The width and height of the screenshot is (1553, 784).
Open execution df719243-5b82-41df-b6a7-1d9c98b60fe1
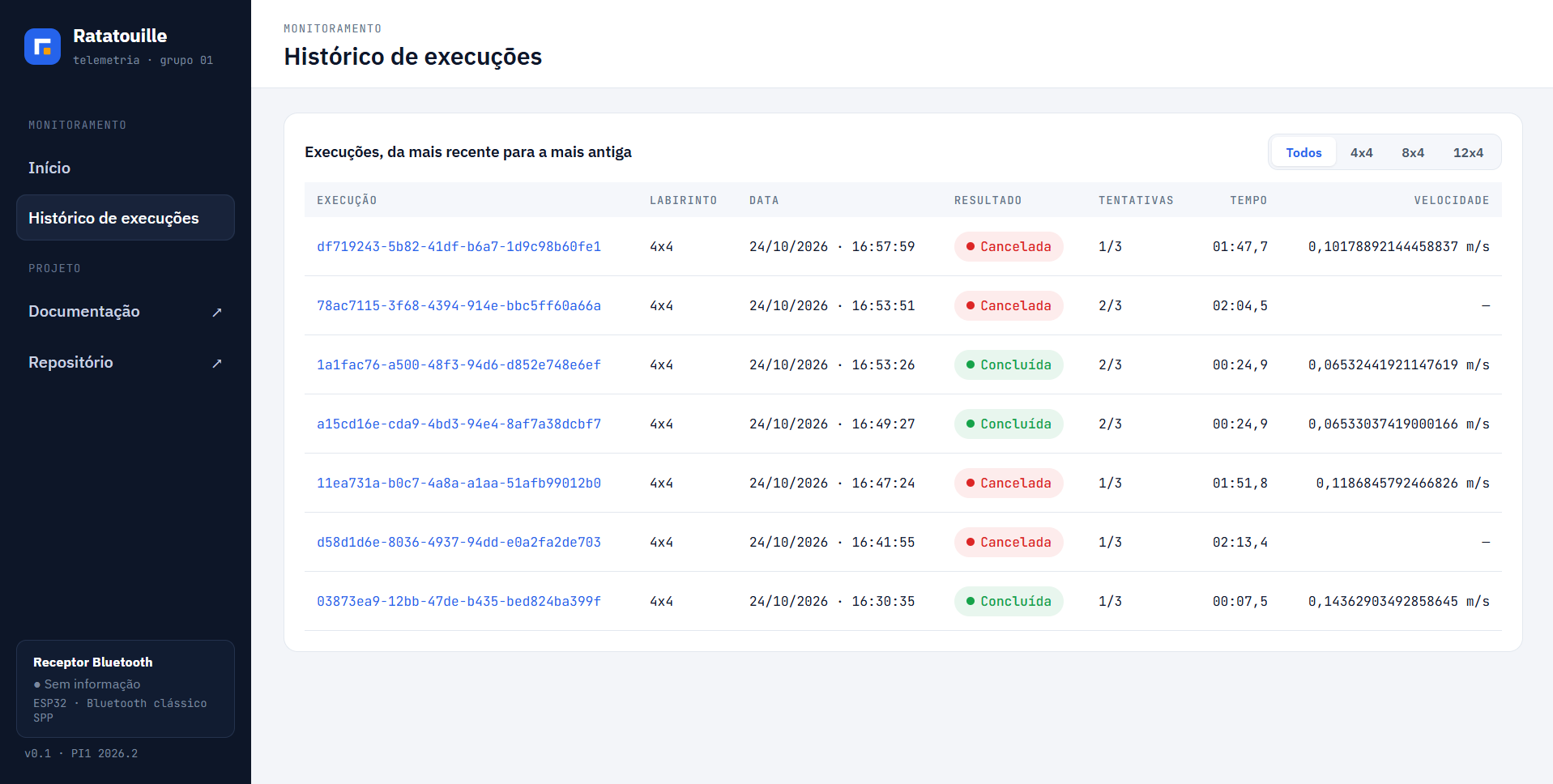click(x=459, y=246)
